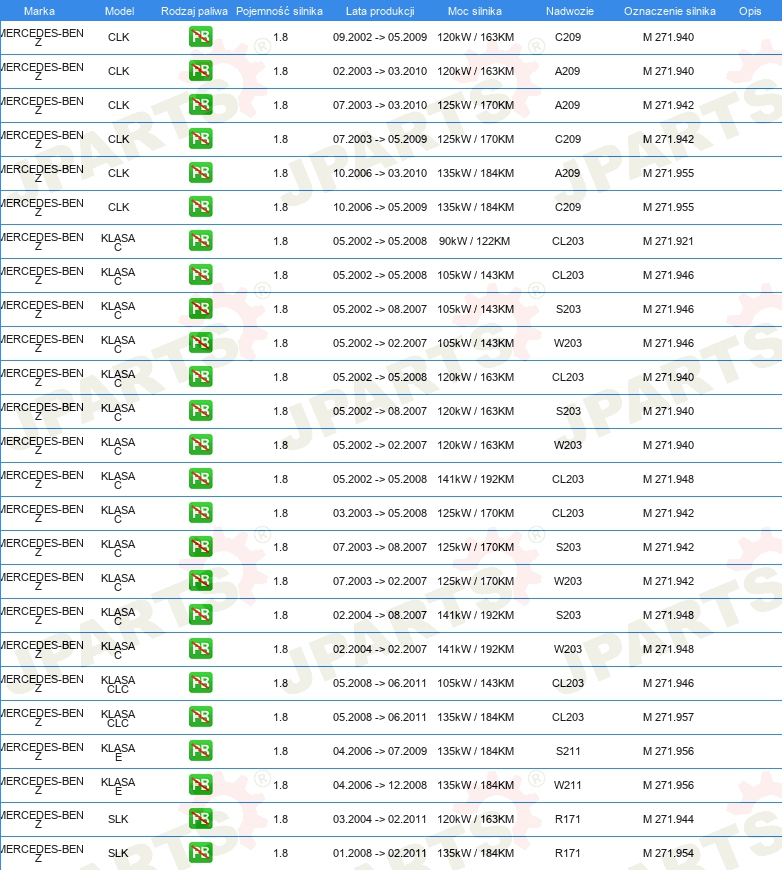Screen dimensions: 782x870
Task: Click fuel icon in CLK A209 M 271.955 row
Action: [200, 173]
